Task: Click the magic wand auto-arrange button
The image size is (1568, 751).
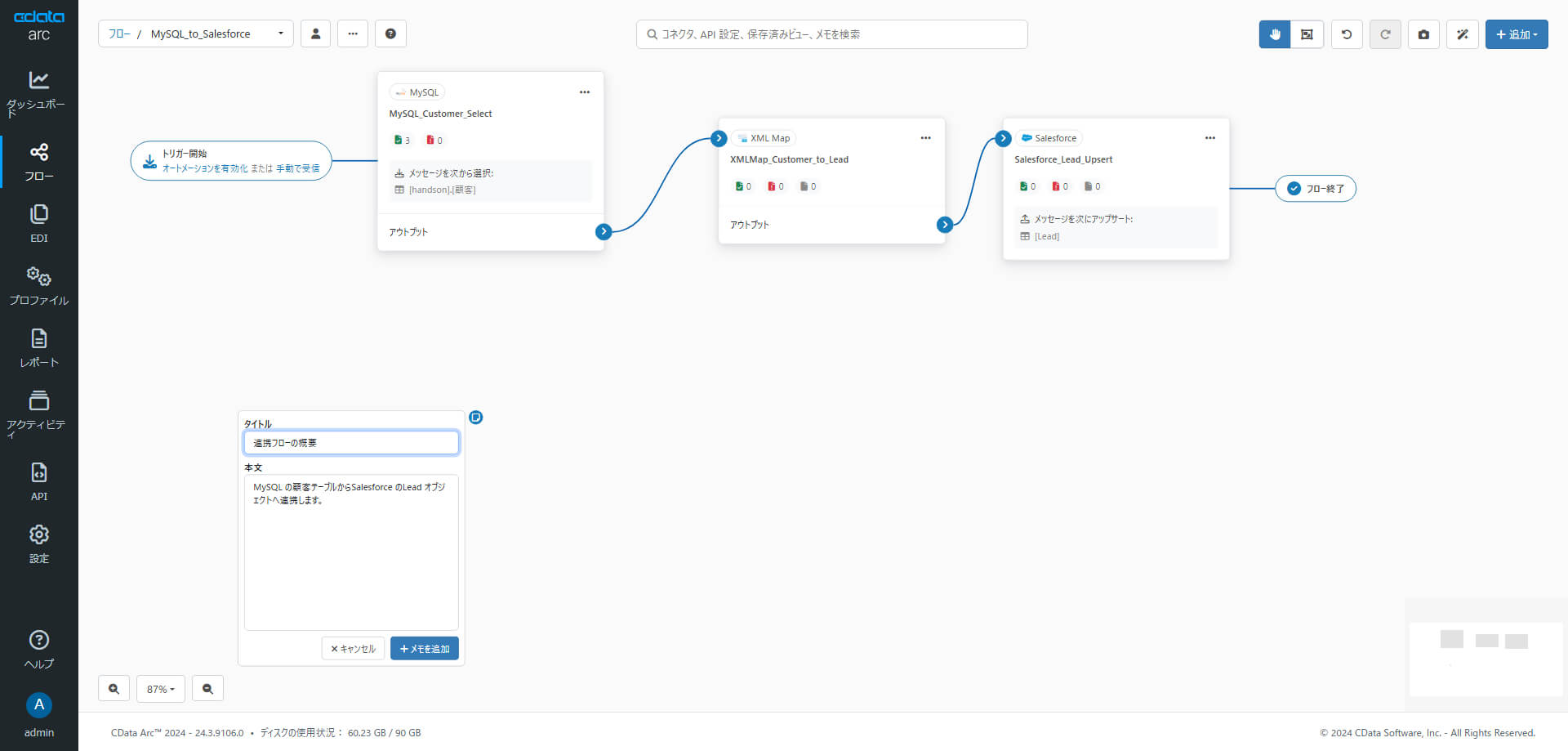Action: (1463, 34)
